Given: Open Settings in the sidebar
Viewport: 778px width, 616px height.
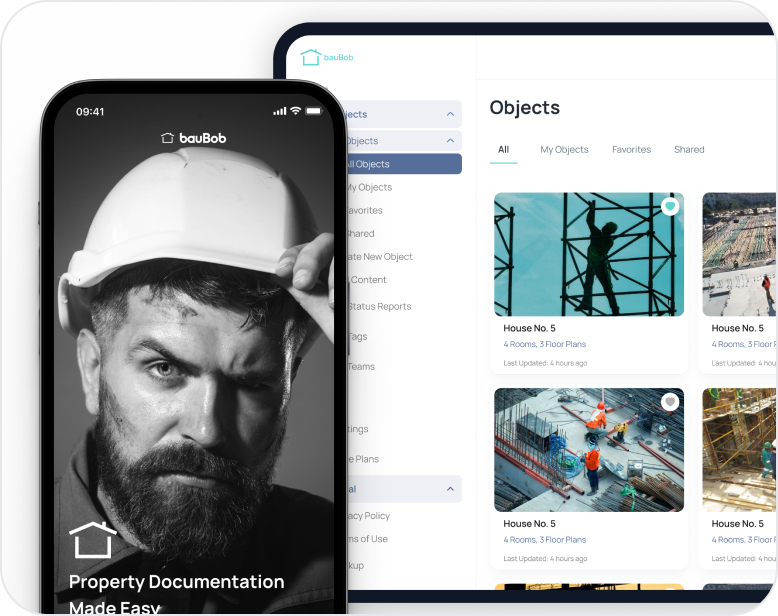Looking at the screenshot, I should pos(358,429).
